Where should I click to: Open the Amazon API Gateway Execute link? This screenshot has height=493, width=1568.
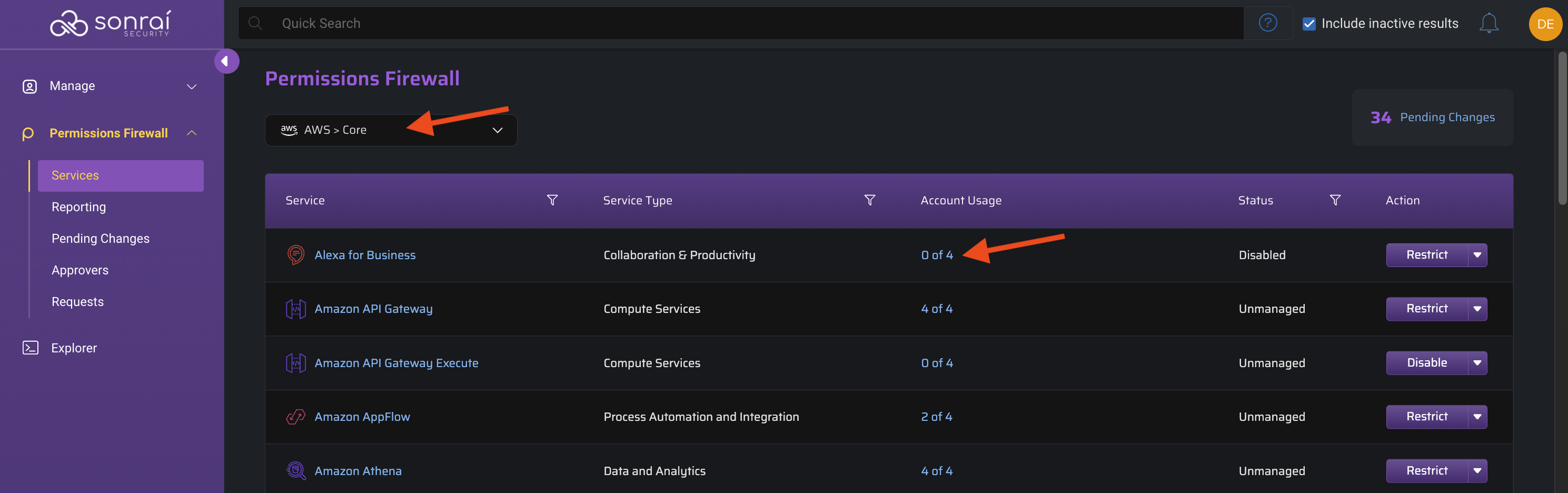tap(396, 363)
